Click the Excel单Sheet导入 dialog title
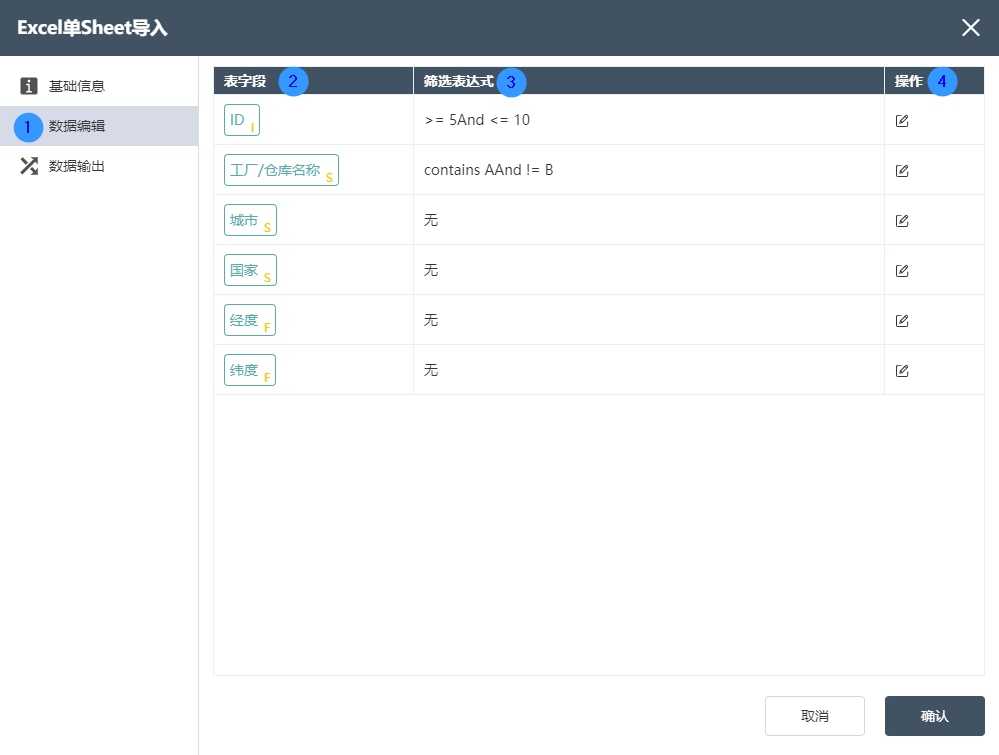The image size is (999, 755). [92, 27]
